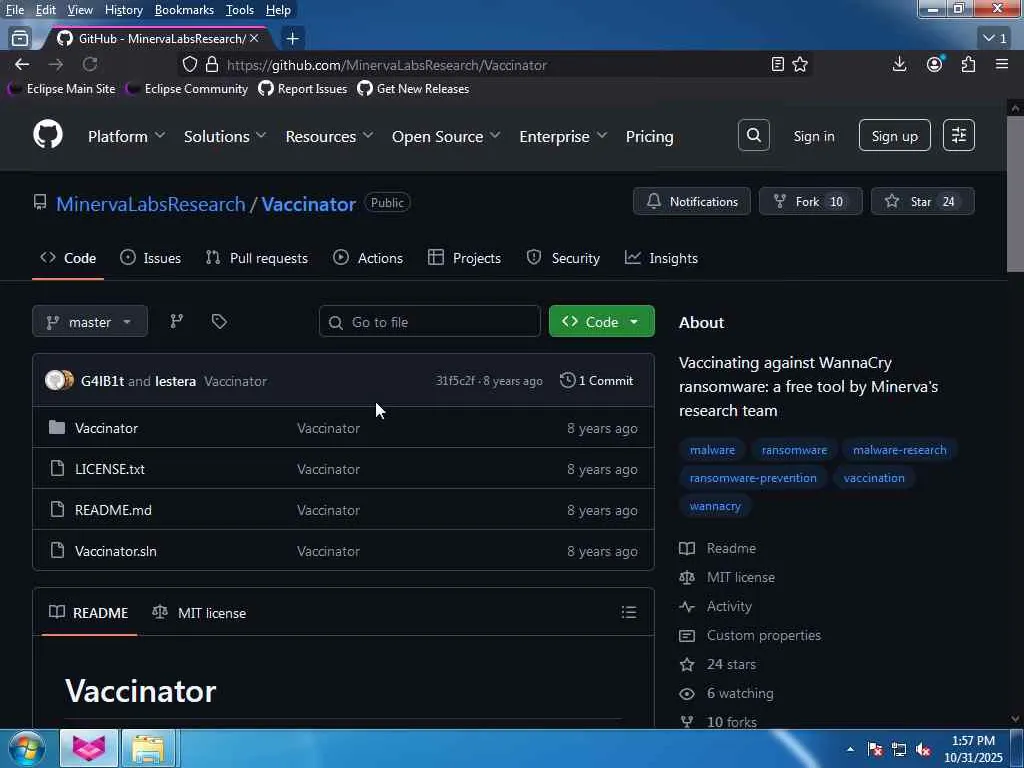The height and width of the screenshot is (768, 1024).
Task: Click the Sign up button
Action: pos(895,135)
